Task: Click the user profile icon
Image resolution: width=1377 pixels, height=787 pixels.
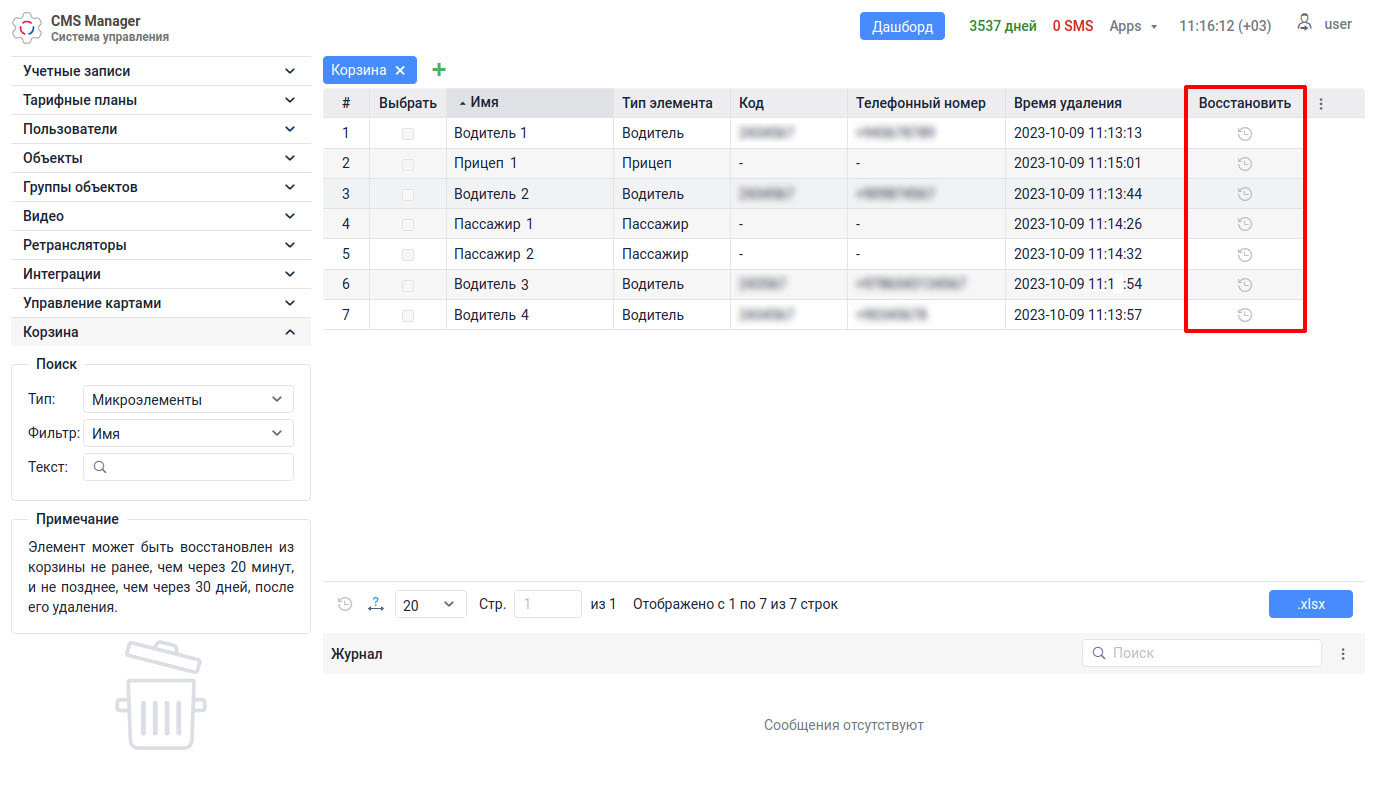Action: point(1304,23)
